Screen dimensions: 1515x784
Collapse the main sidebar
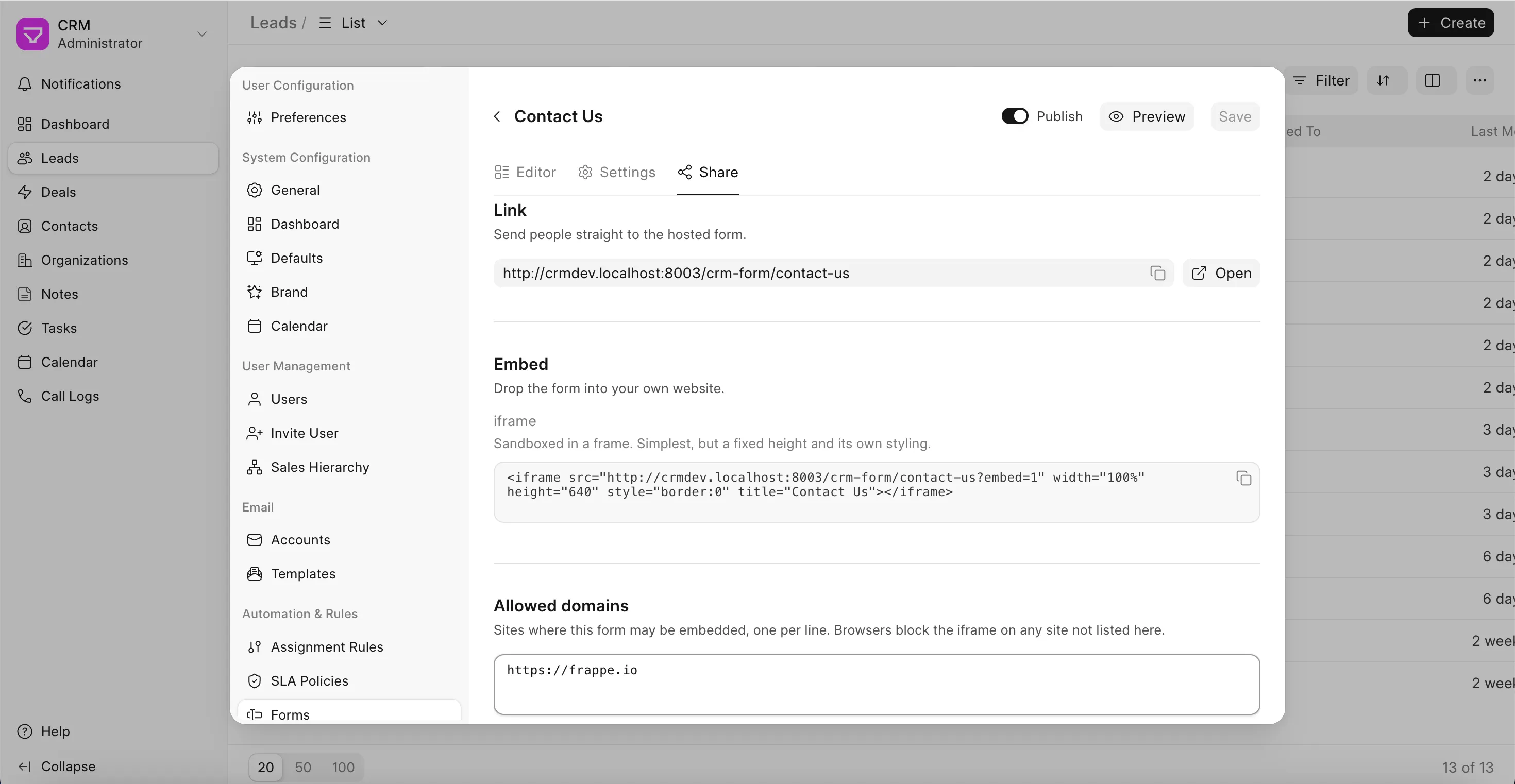click(x=113, y=766)
